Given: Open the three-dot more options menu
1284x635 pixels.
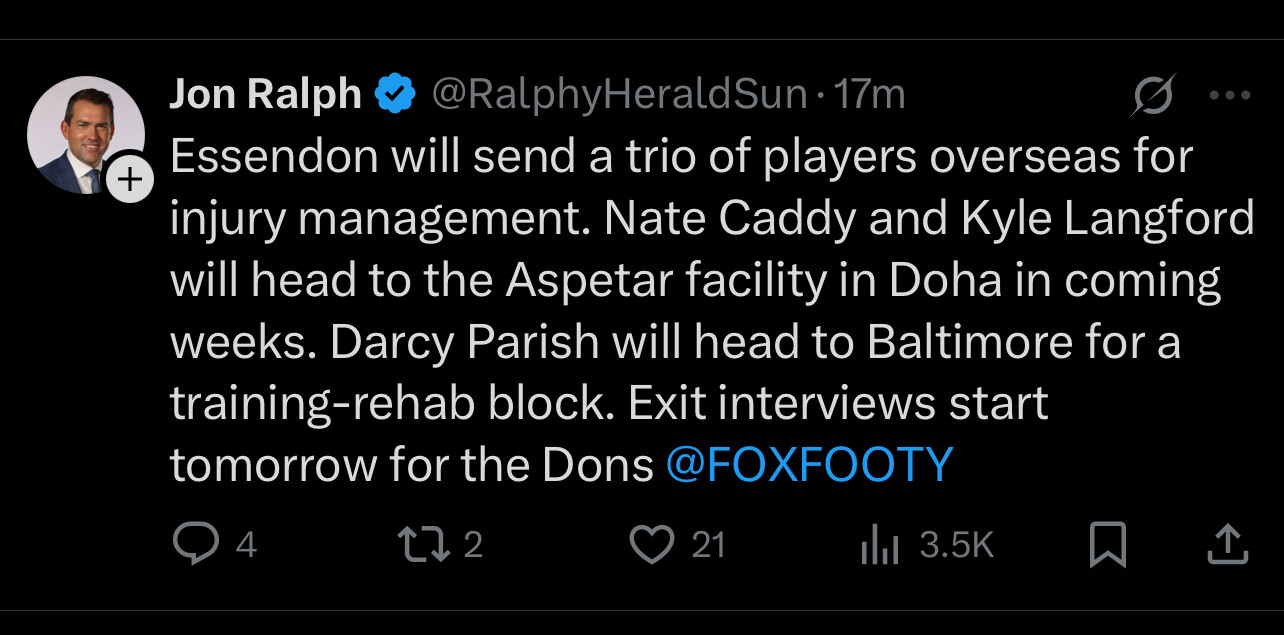Looking at the screenshot, I should click(x=1230, y=96).
